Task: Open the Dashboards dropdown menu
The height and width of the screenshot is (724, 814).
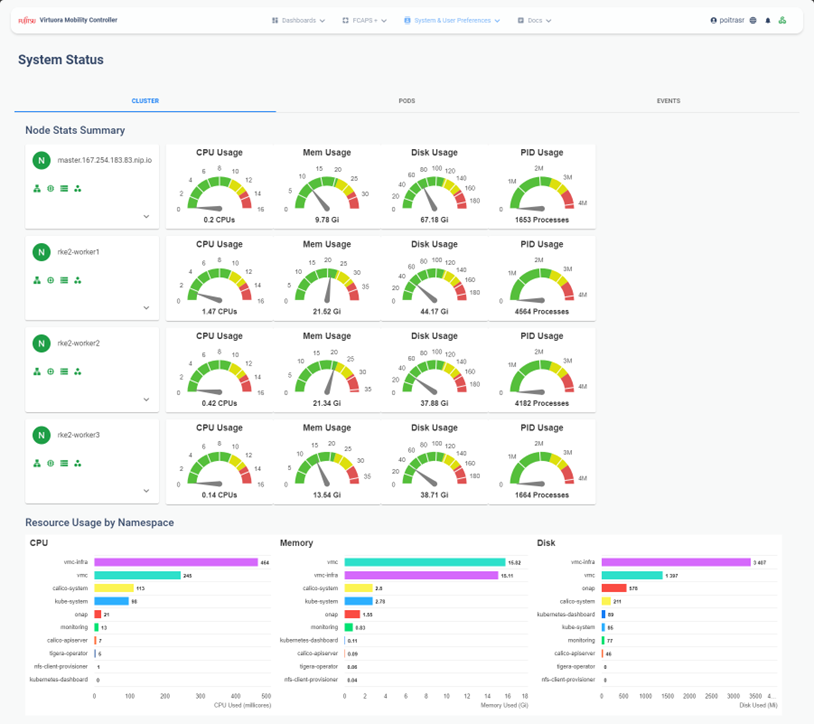Action: point(298,20)
